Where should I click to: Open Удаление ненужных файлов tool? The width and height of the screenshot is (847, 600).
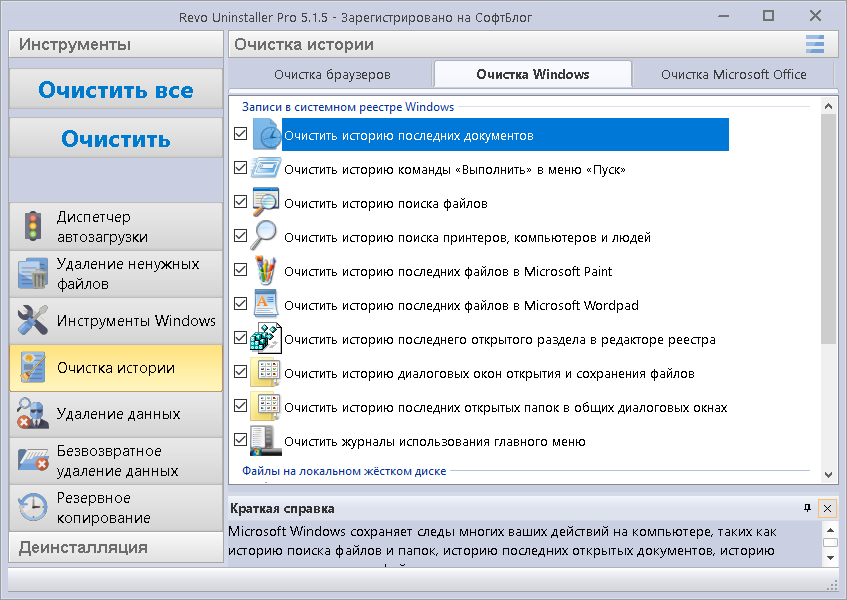pyautogui.click(x=116, y=274)
